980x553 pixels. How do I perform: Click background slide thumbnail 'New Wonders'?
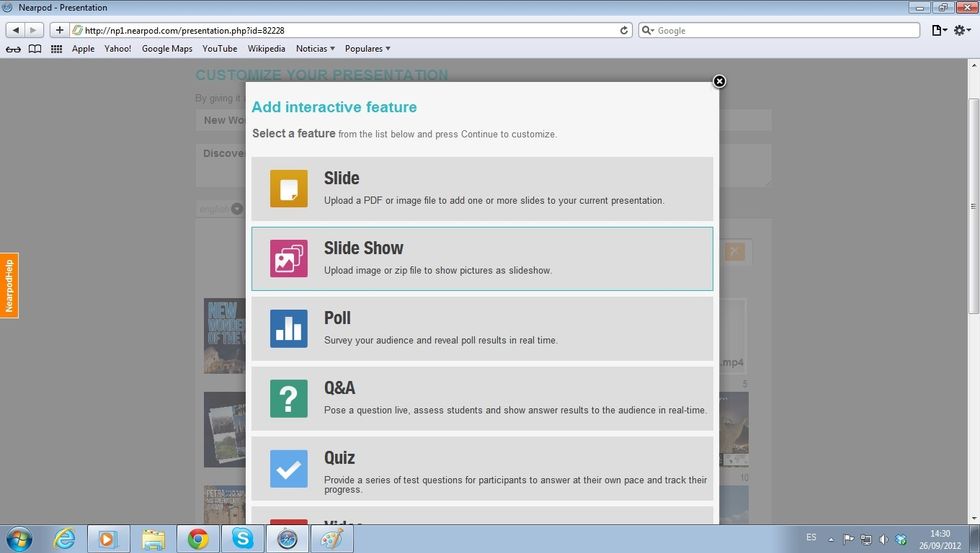click(224, 336)
